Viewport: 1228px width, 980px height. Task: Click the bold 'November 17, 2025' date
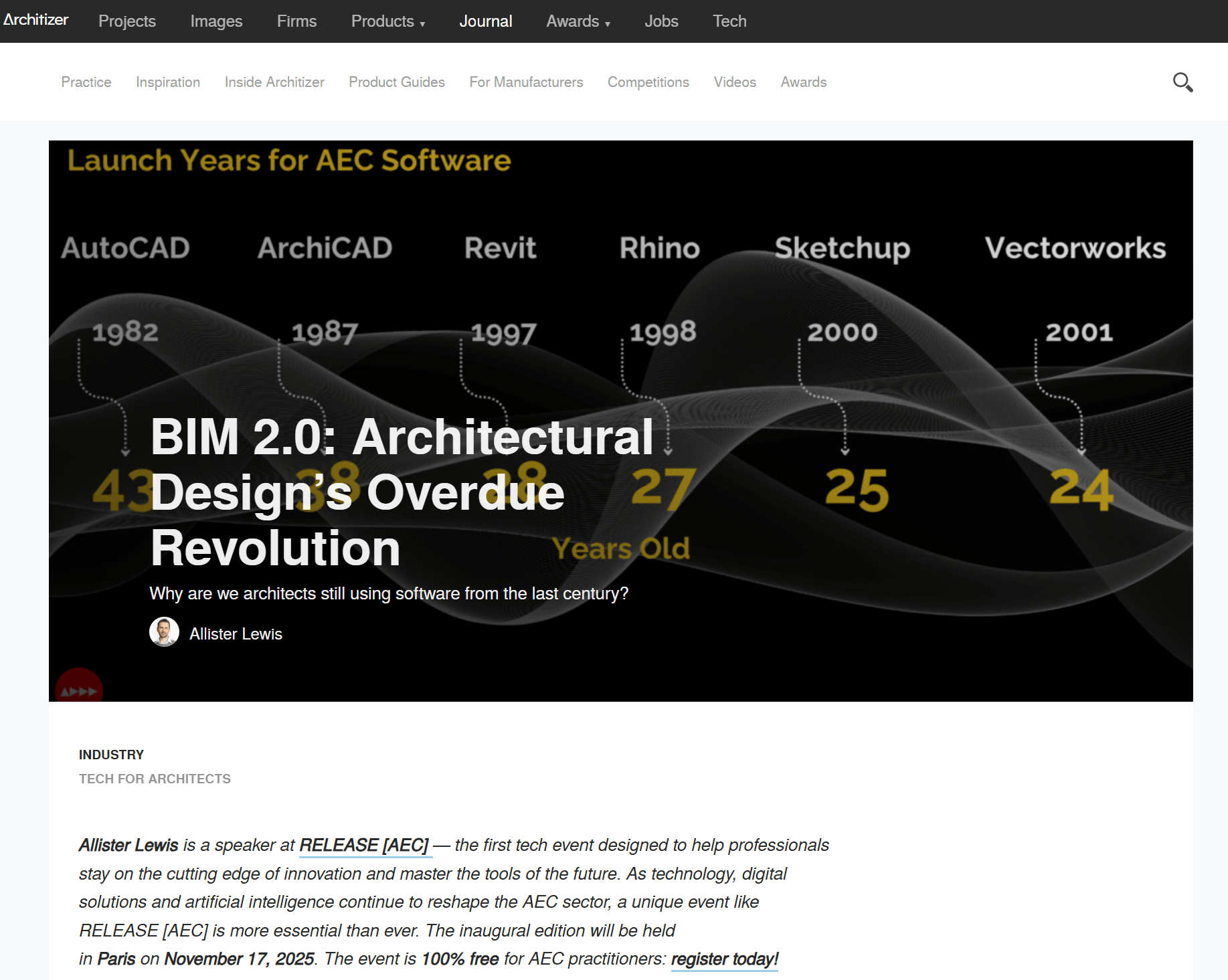coord(239,959)
